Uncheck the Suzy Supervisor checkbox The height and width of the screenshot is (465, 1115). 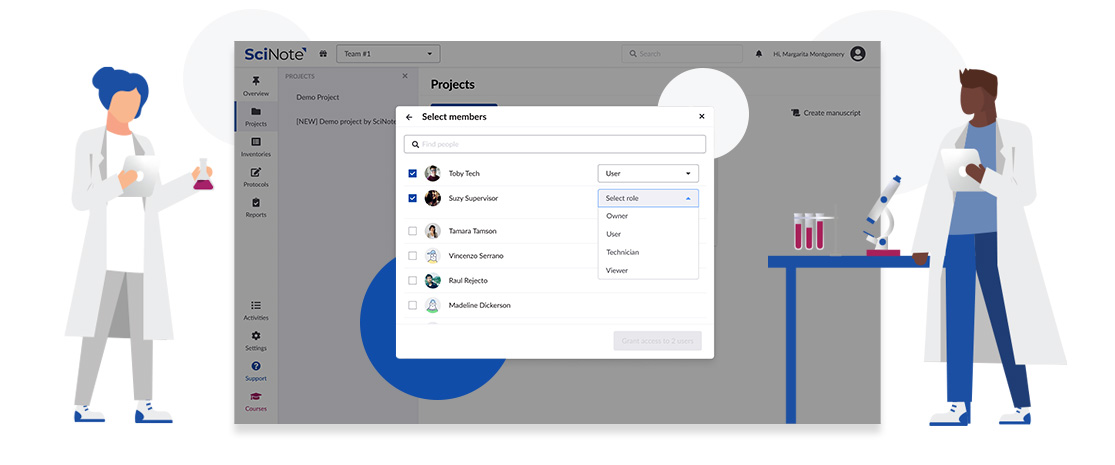(x=412, y=198)
